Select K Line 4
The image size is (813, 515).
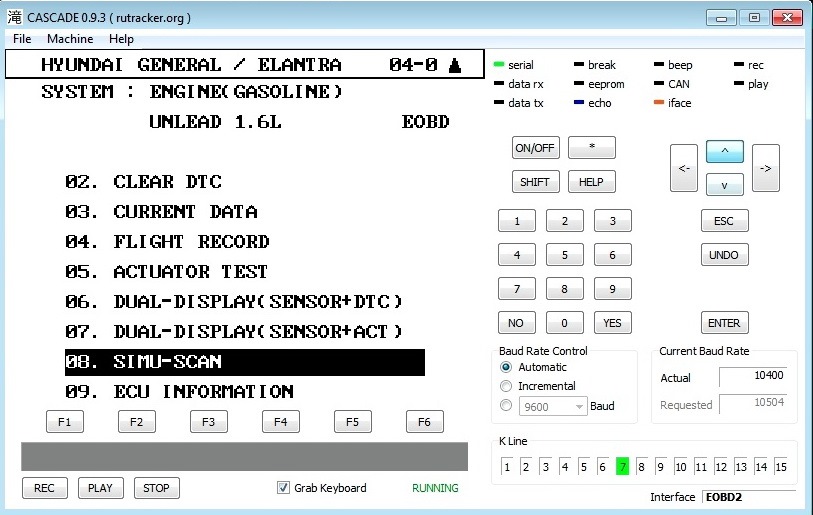(565, 467)
